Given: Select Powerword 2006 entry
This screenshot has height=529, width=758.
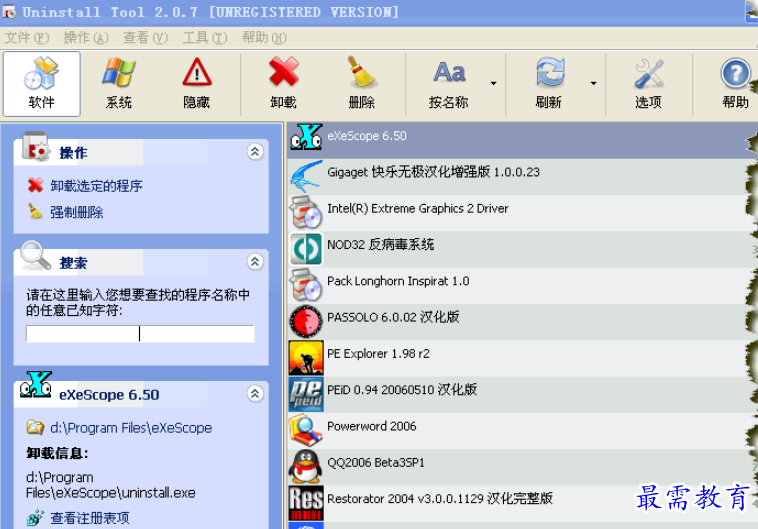Looking at the screenshot, I should [522, 431].
